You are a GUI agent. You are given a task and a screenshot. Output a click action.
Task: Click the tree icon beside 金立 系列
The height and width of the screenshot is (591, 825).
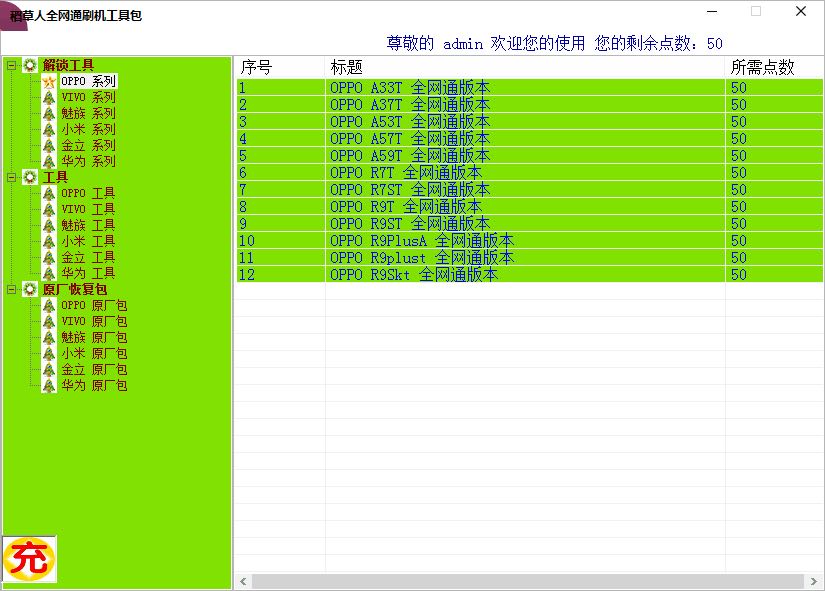pyautogui.click(x=49, y=146)
